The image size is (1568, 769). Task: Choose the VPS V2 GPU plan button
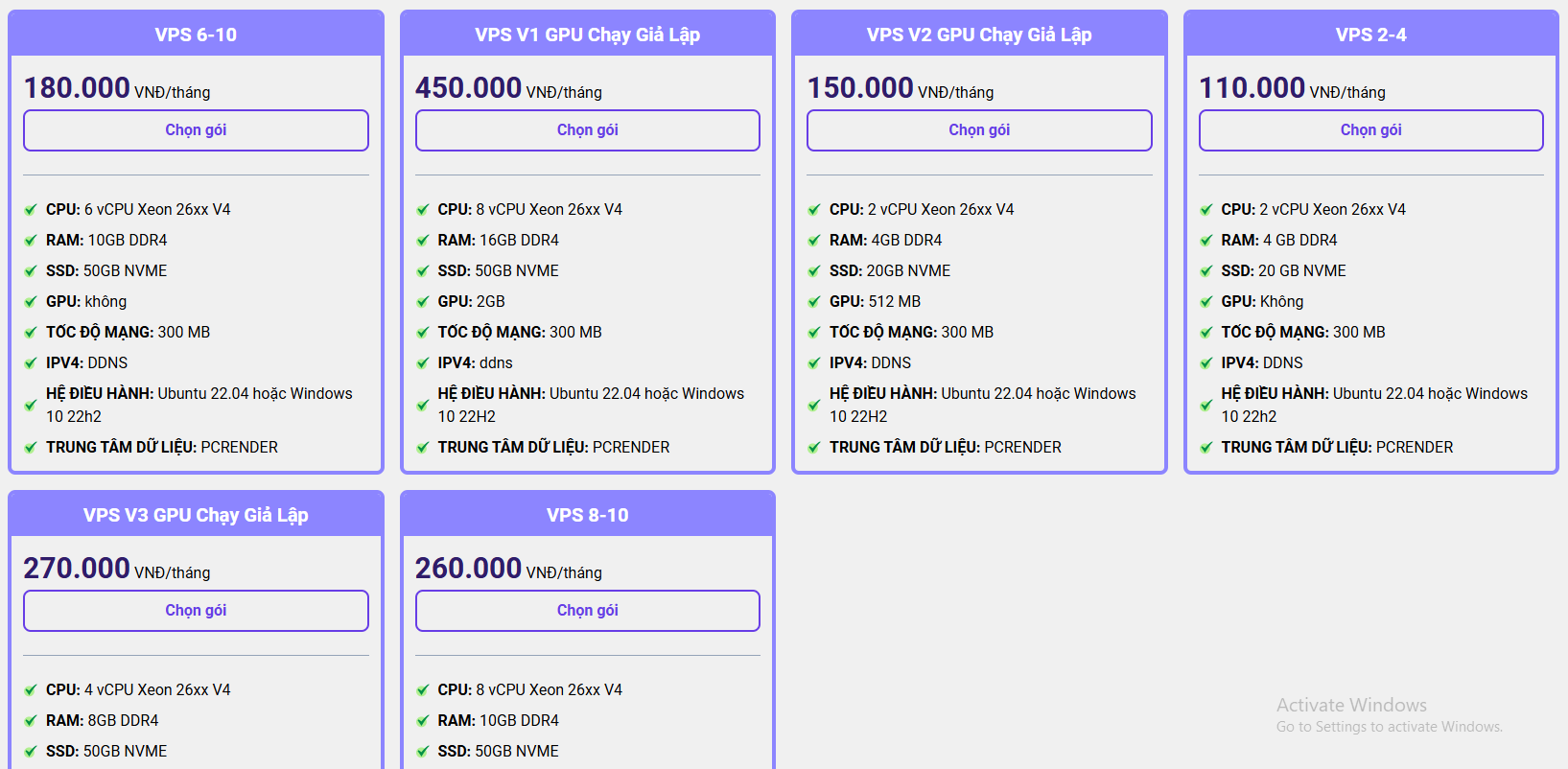(x=978, y=130)
